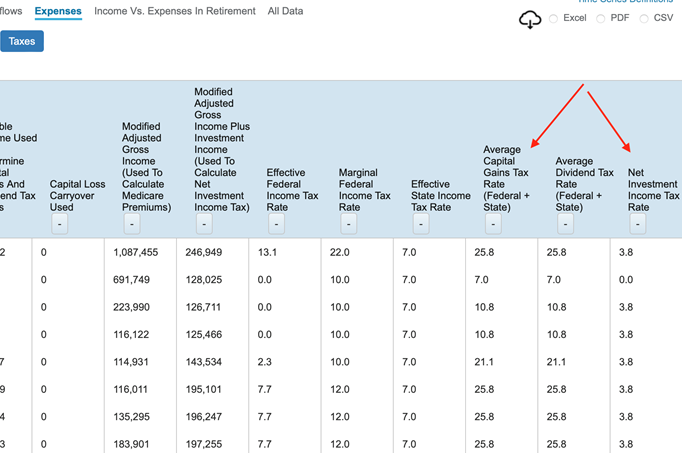Collapse the Average Dividend Tax Rate column
The height and width of the screenshot is (454, 682).
pos(565,225)
